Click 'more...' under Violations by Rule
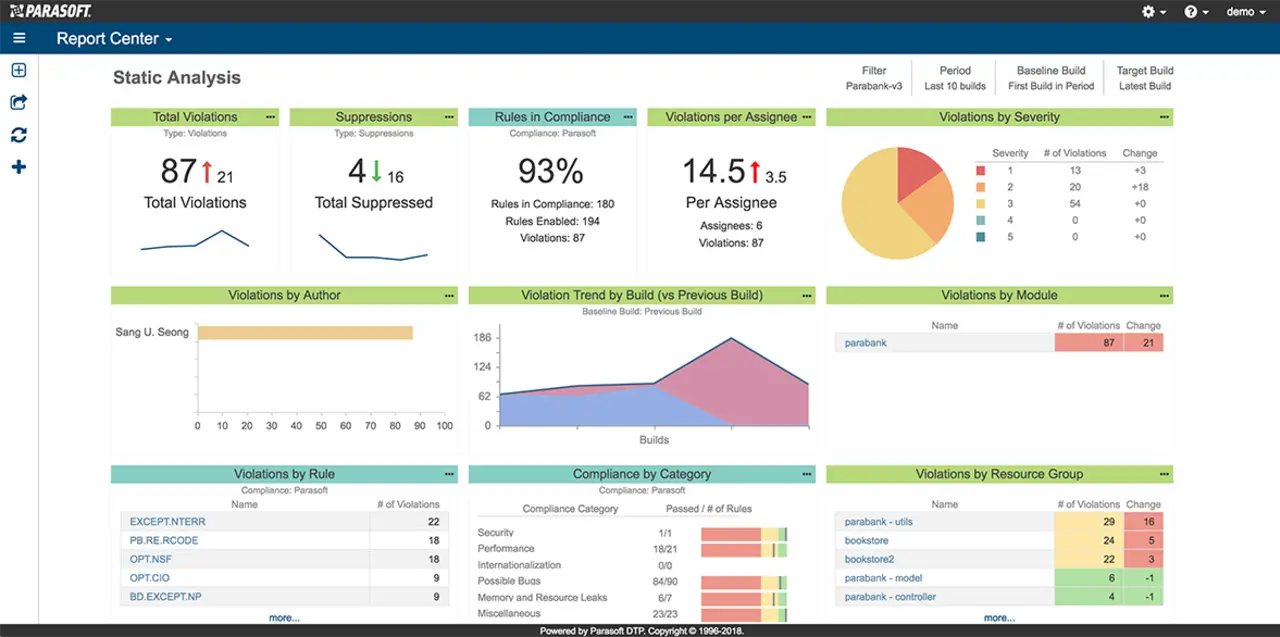Viewport: 1280px width, 637px height. [284, 618]
